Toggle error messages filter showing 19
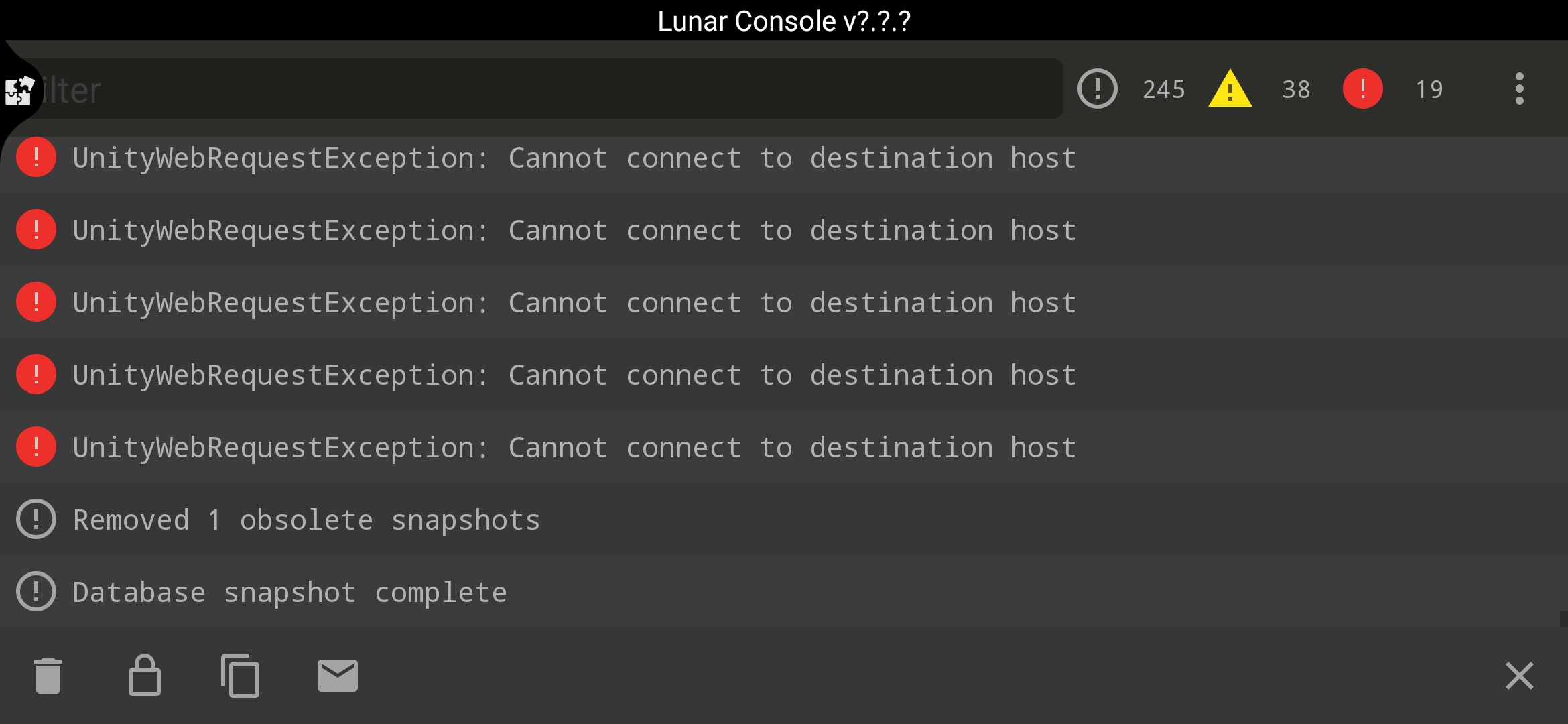The image size is (1568, 724). point(1393,88)
